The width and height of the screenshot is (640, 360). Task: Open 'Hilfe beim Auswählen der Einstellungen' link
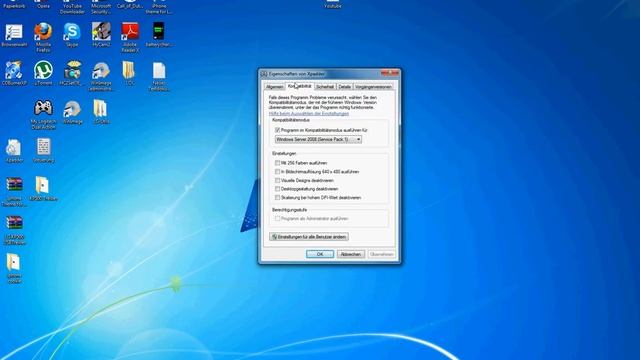[x=309, y=113]
